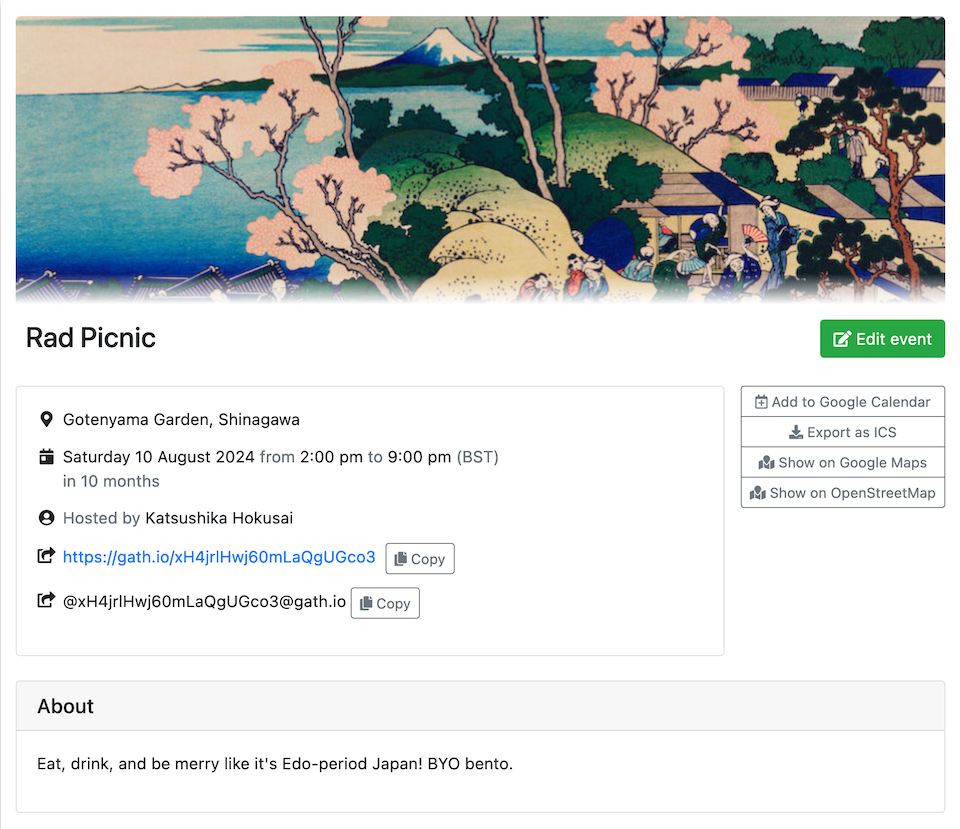The width and height of the screenshot is (960, 829).
Task: Click the share icon next to the gath.io link
Action: (x=46, y=557)
